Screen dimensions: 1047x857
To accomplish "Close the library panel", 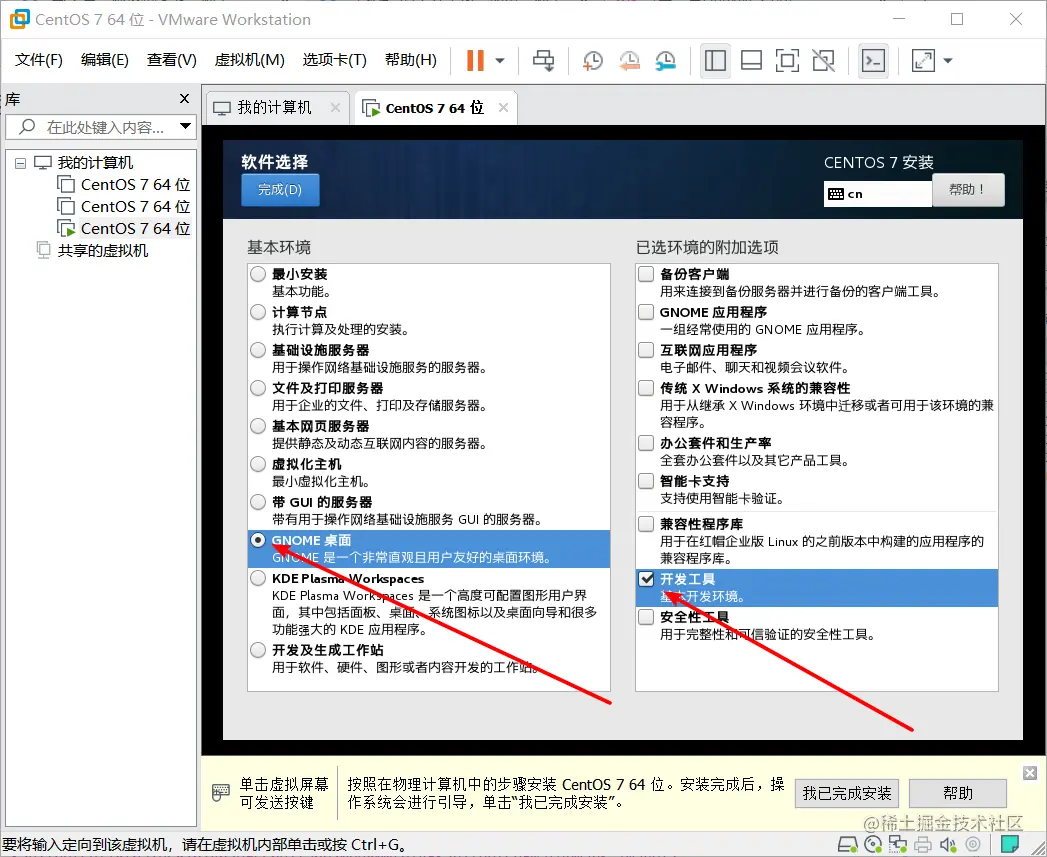I will pyautogui.click(x=185, y=99).
